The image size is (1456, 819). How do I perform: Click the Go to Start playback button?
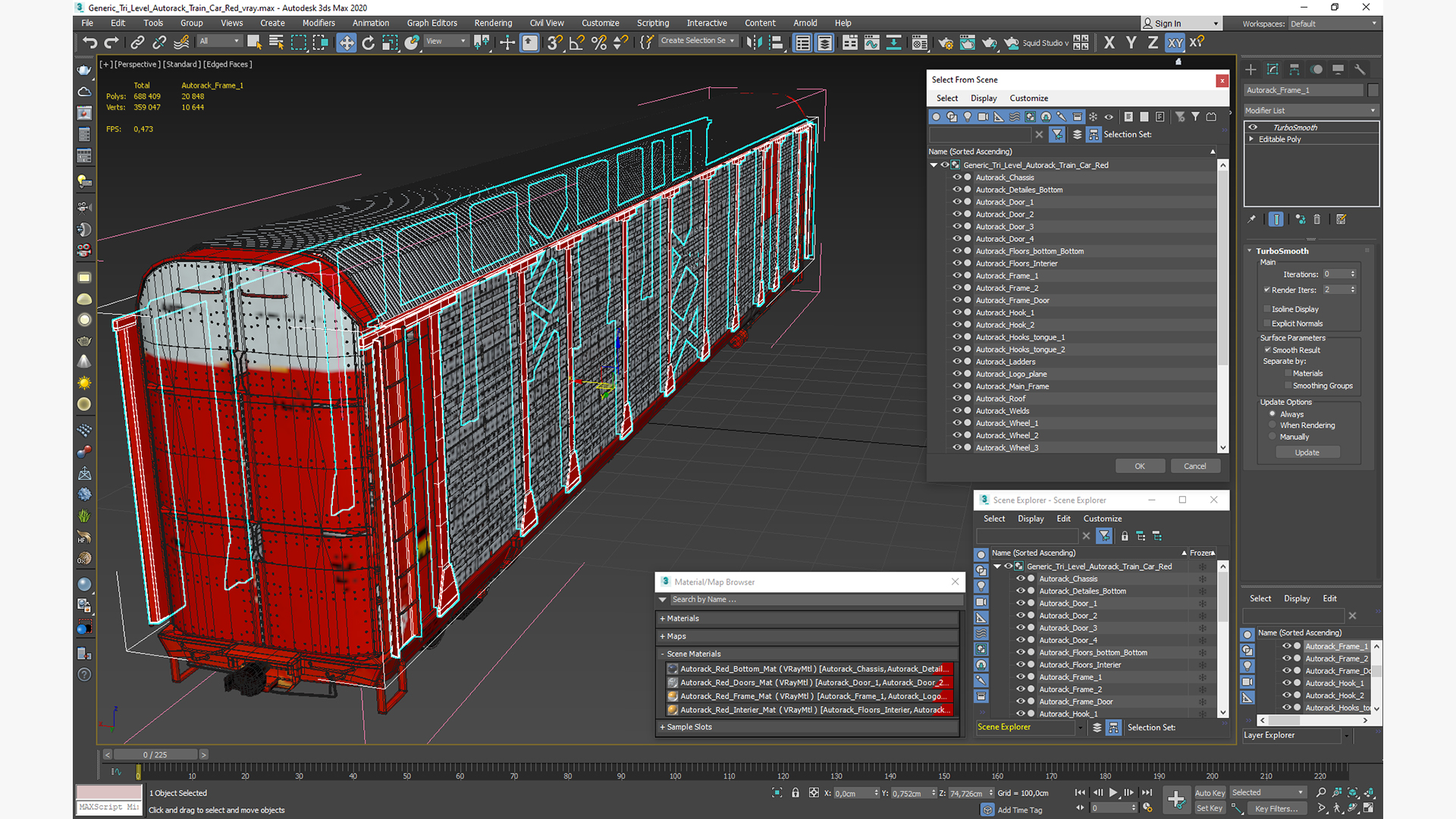click(1080, 792)
